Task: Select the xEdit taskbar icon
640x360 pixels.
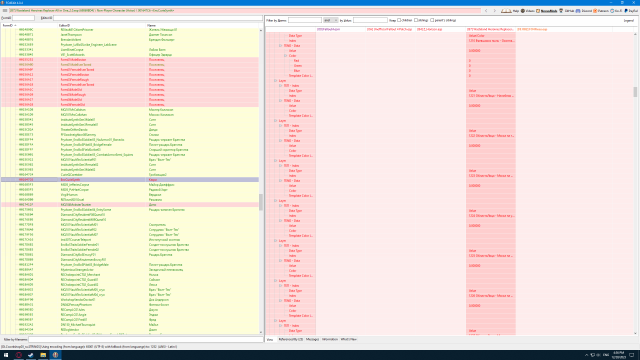Action: [x=55, y=355]
